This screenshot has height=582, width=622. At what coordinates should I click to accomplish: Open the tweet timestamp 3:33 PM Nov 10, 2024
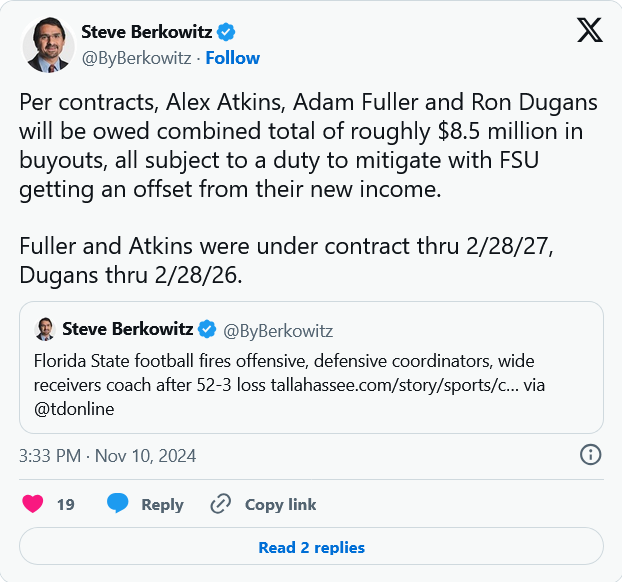(x=108, y=456)
